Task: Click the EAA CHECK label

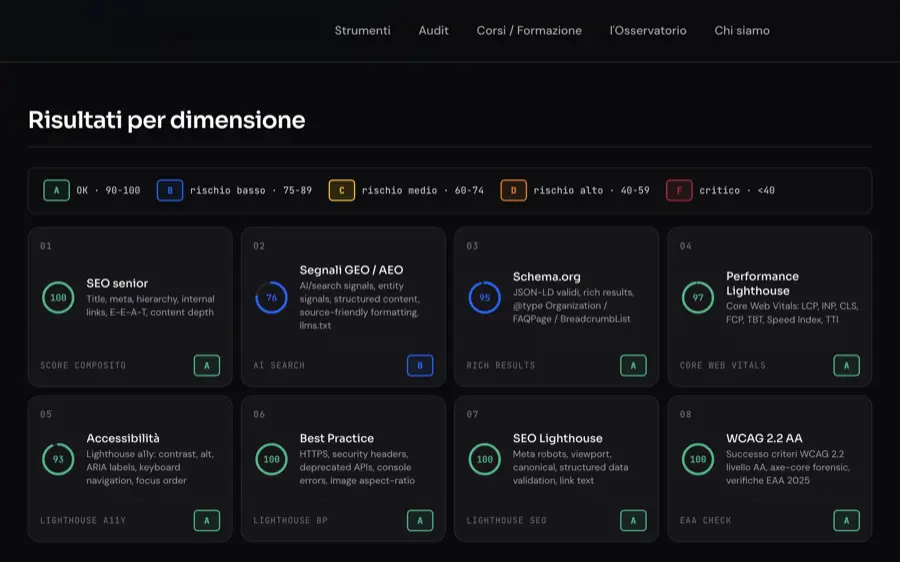Action: [705, 520]
